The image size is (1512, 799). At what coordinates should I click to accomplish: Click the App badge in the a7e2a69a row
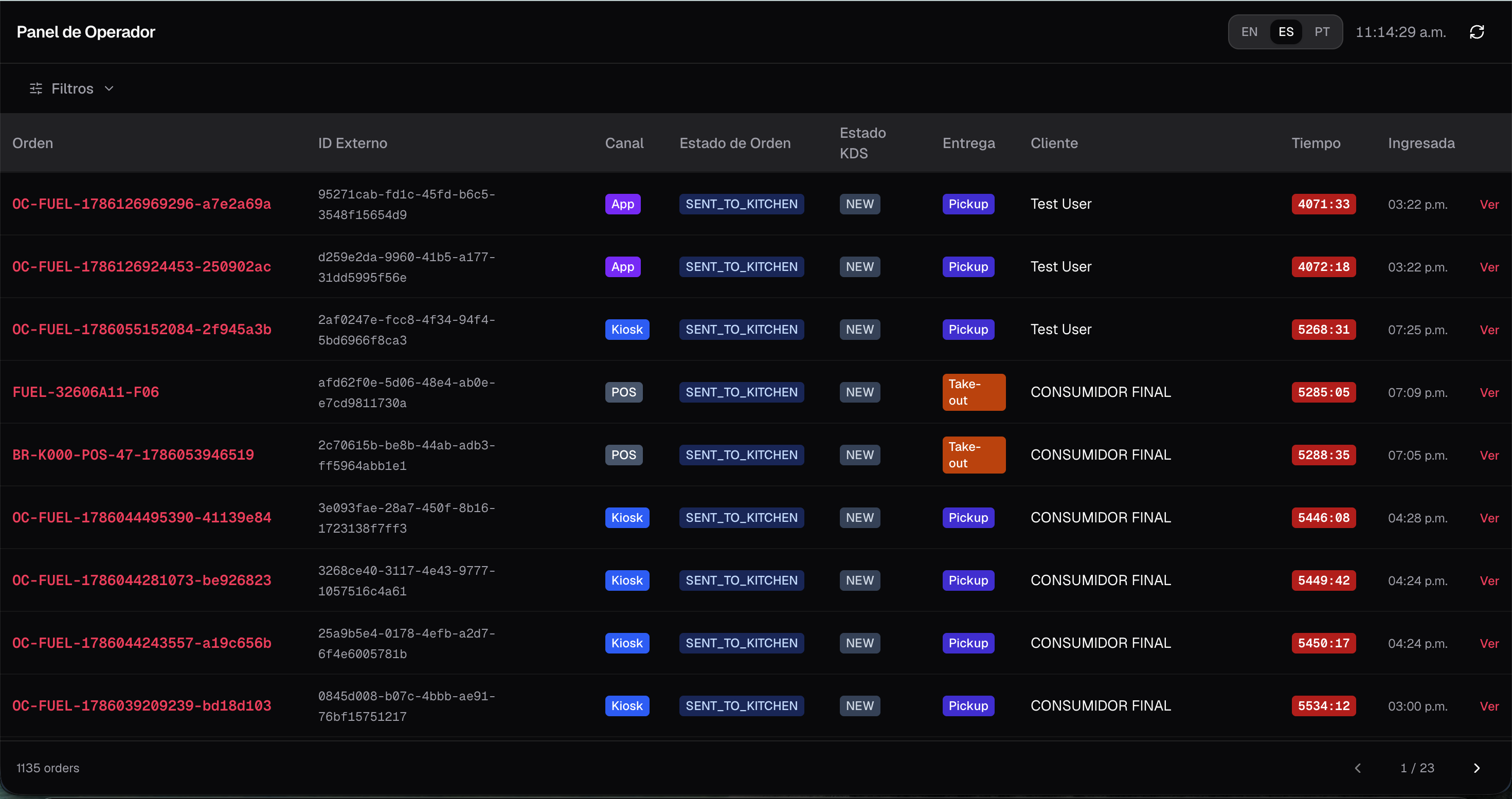[x=623, y=204]
